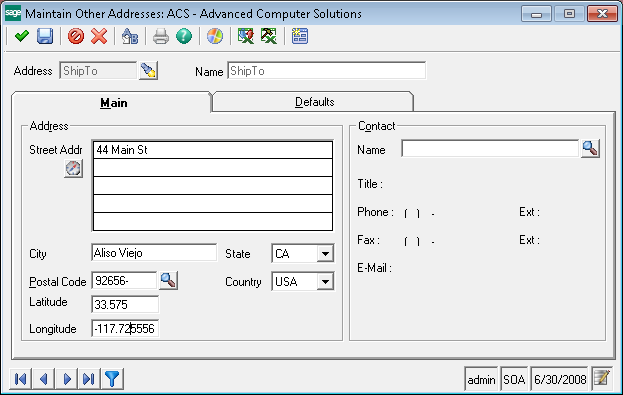Switch to the Main tab
Viewport: 623px width, 395px height.
(112, 103)
